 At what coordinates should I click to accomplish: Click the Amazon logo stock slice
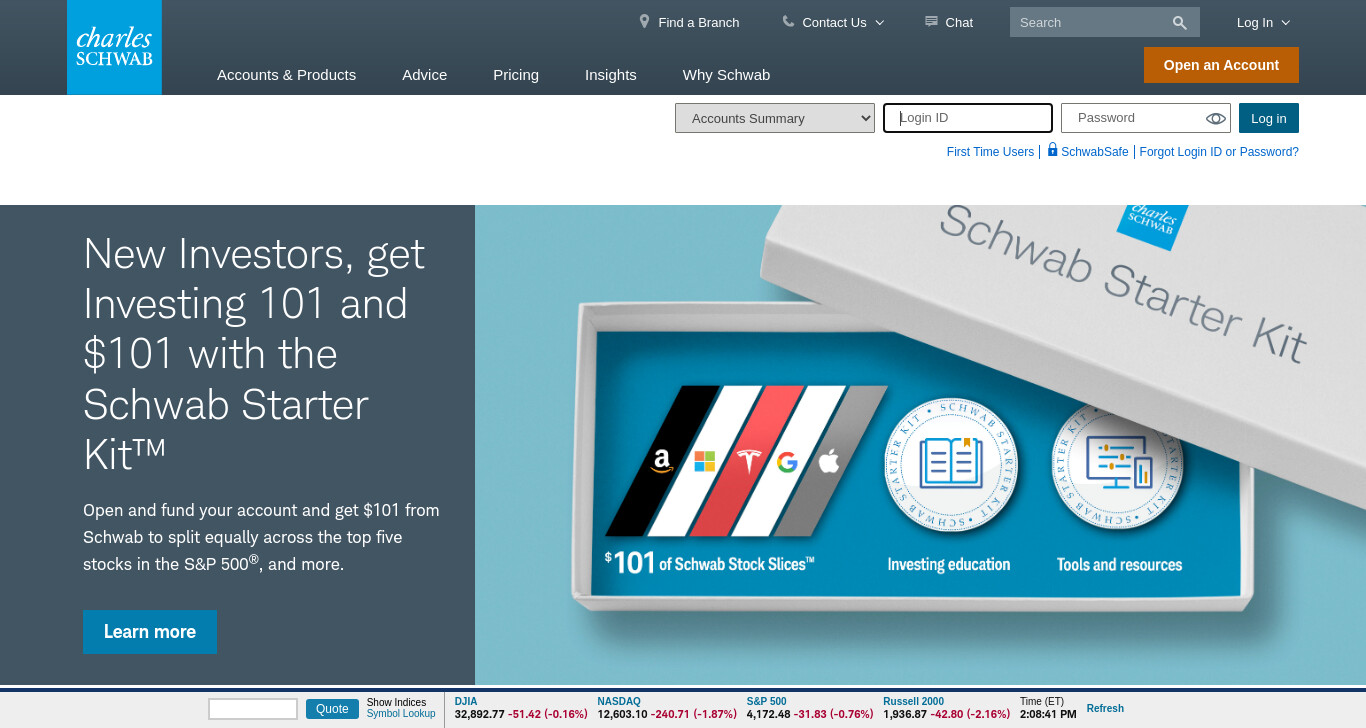662,461
